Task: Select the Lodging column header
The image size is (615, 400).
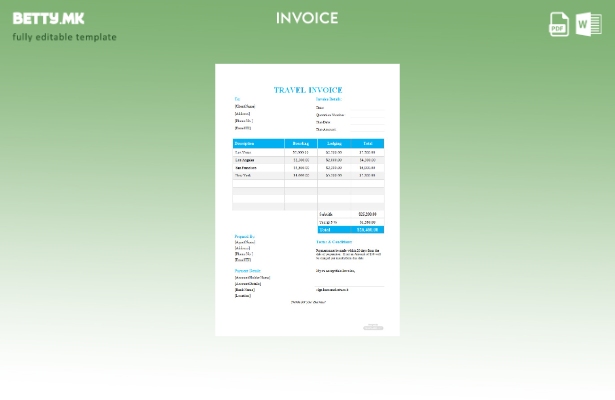Action: point(334,144)
